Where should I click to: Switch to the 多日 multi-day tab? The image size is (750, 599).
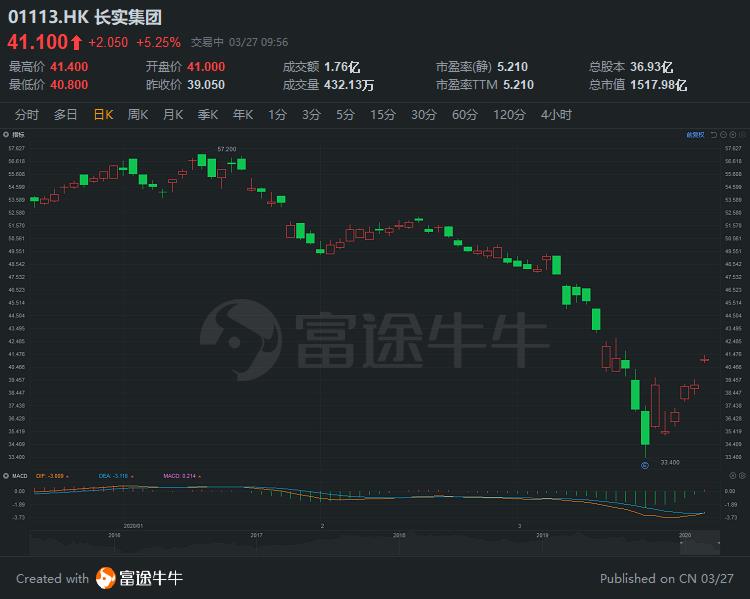pyautogui.click(x=66, y=115)
